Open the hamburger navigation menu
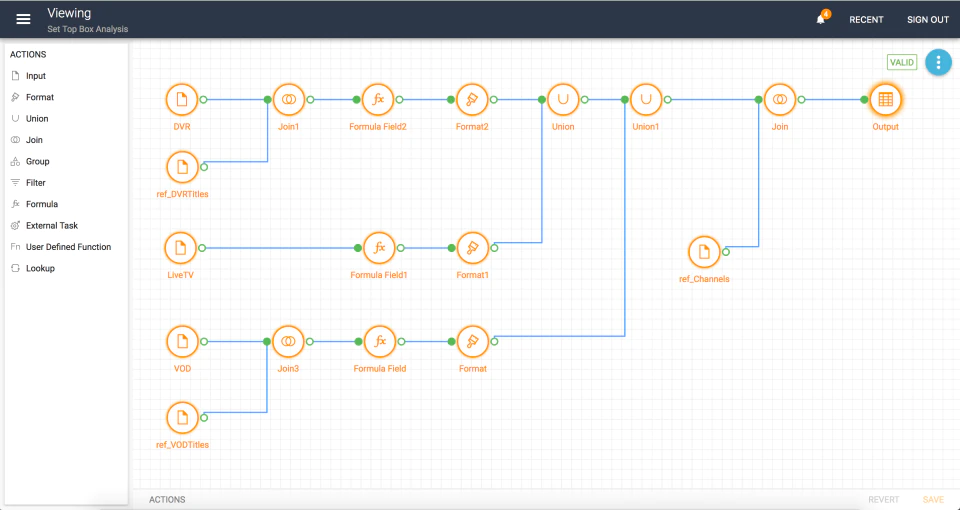The width and height of the screenshot is (960, 510). 23,20
